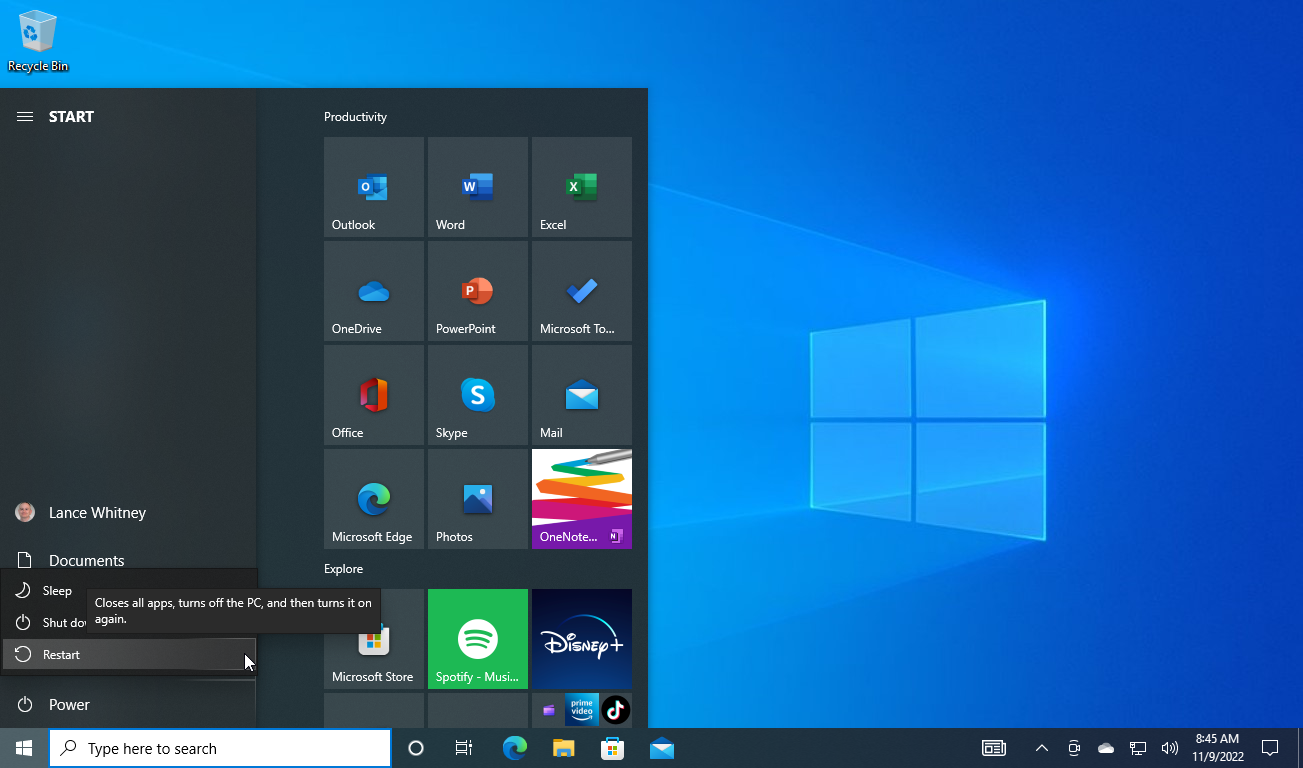Screen dimensions: 1303x768
Task: Open File Explorer on taskbar
Action: [x=564, y=748]
